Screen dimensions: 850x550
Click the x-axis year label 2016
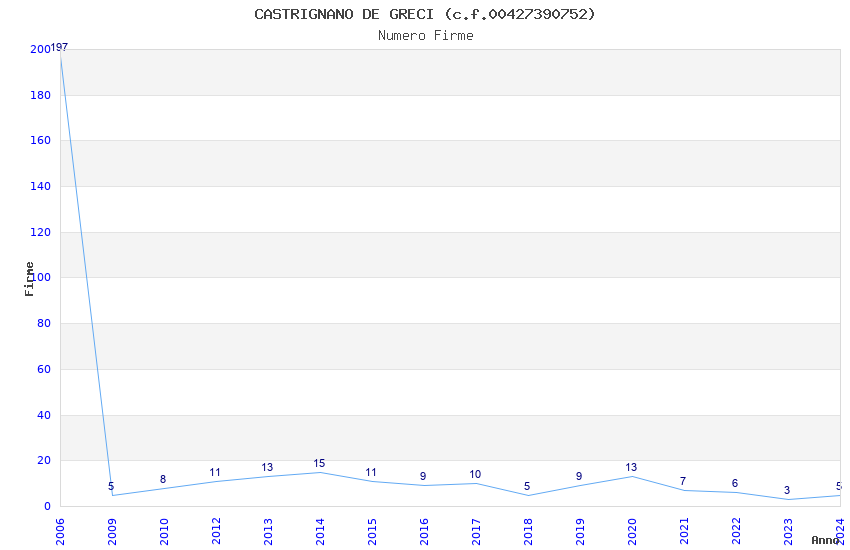424,531
